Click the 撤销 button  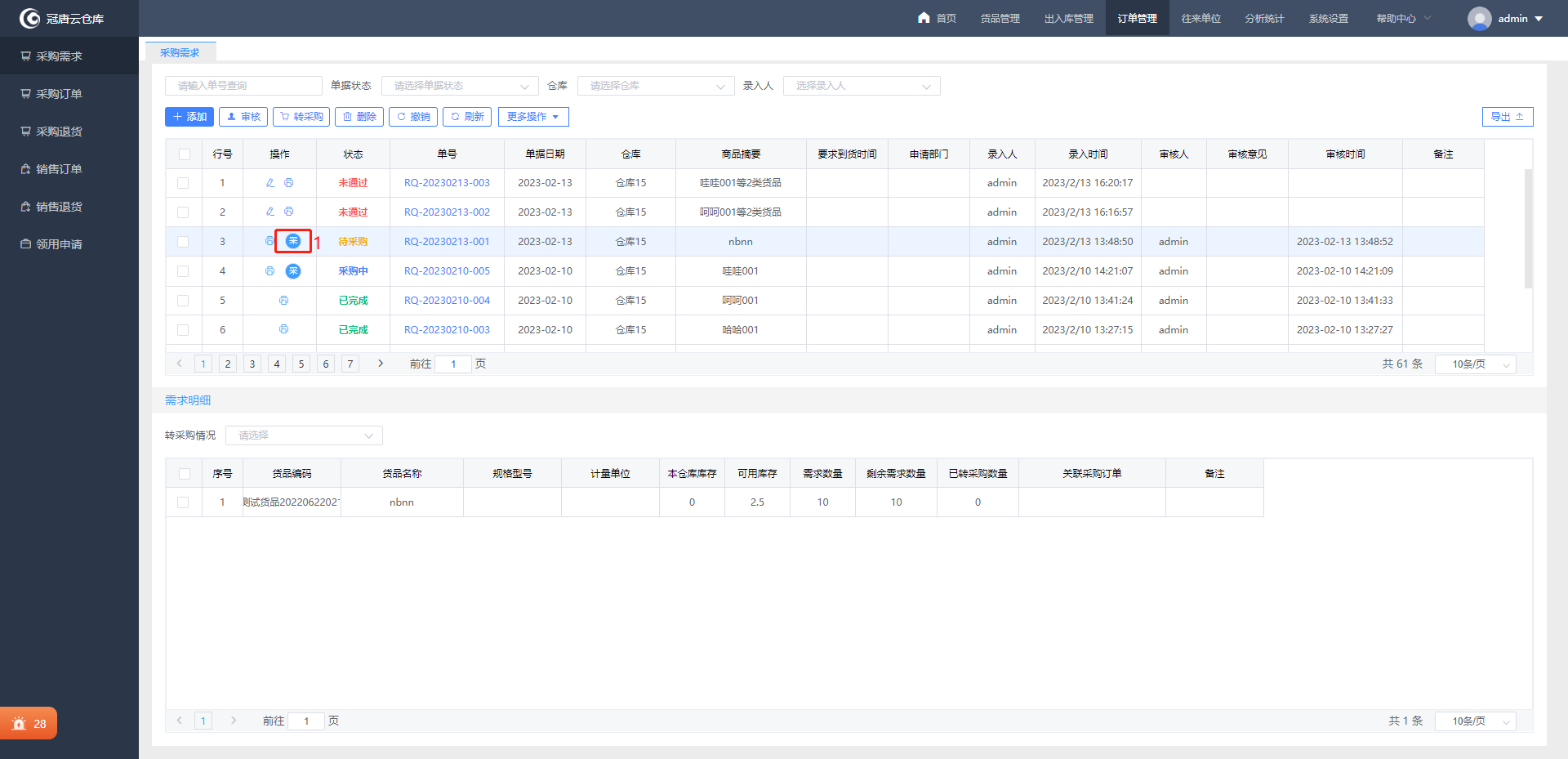pos(413,117)
